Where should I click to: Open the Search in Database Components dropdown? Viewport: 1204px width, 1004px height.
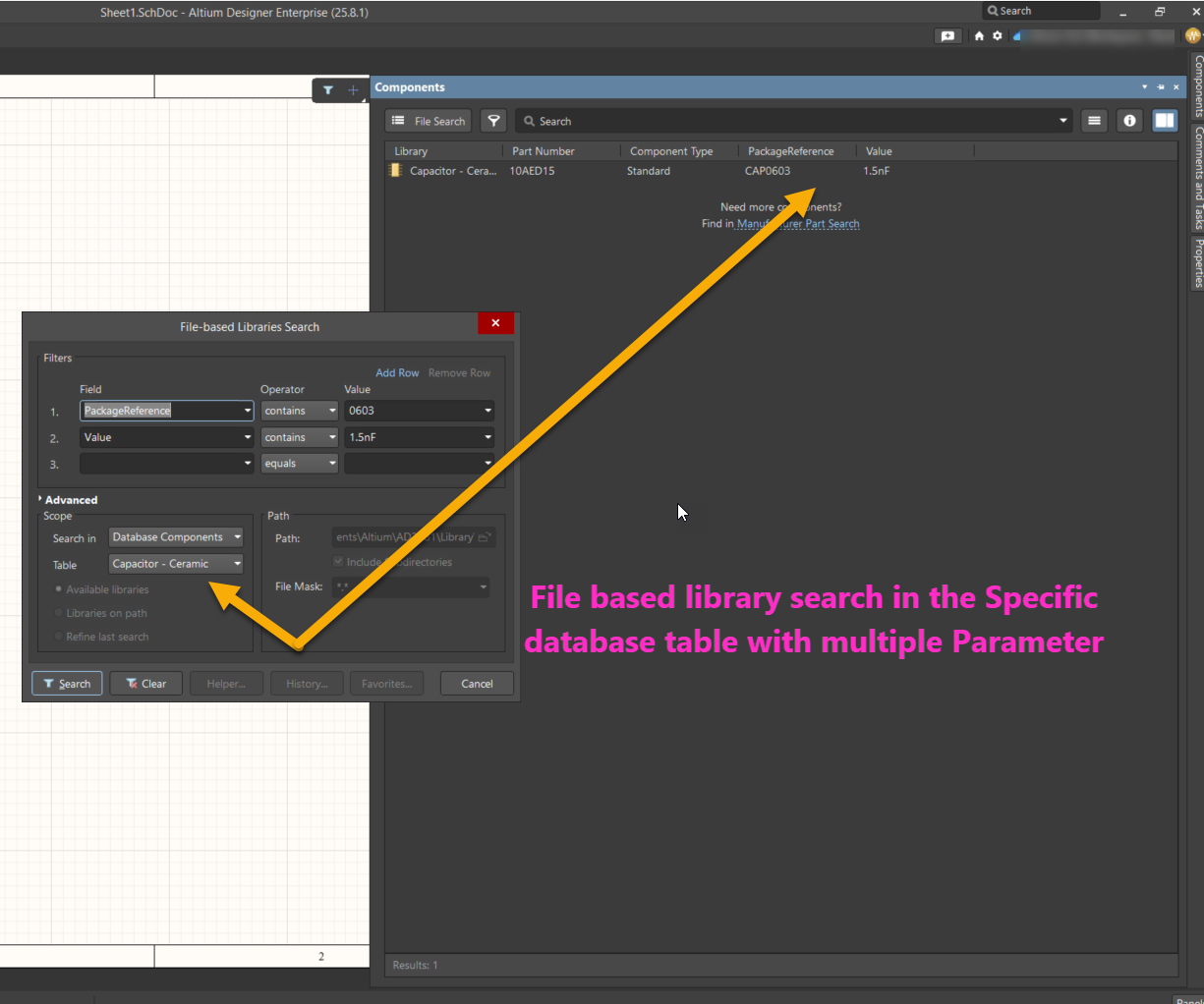pyautogui.click(x=175, y=537)
